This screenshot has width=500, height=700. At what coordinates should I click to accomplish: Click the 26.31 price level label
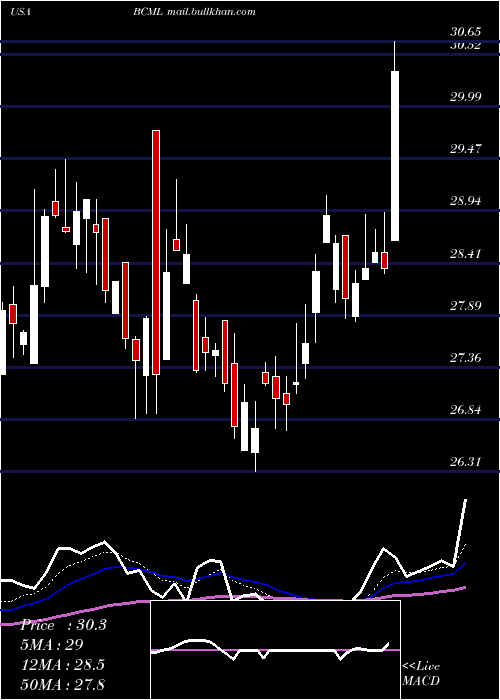(466, 461)
